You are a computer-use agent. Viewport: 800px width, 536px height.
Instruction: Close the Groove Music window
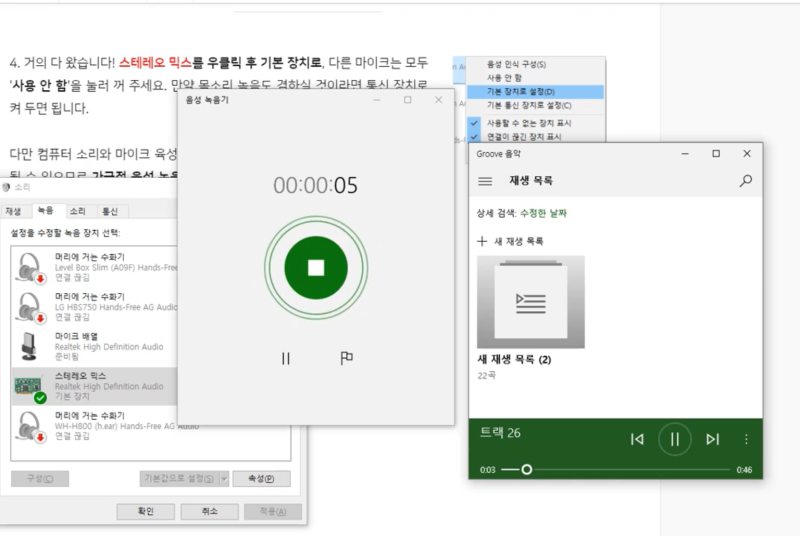click(x=747, y=154)
